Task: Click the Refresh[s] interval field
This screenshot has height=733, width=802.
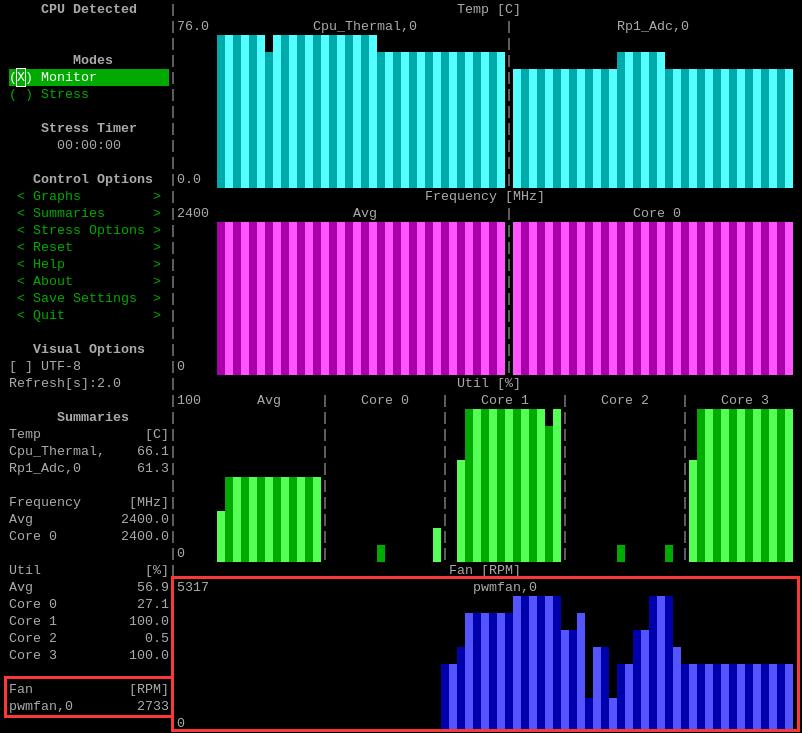Action: (65, 383)
